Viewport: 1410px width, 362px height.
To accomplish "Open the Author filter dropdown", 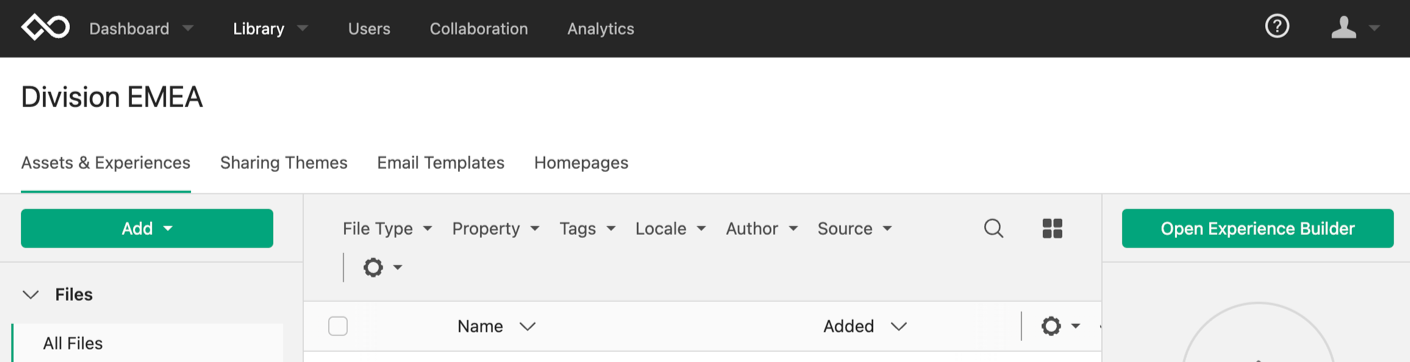I will pos(762,228).
